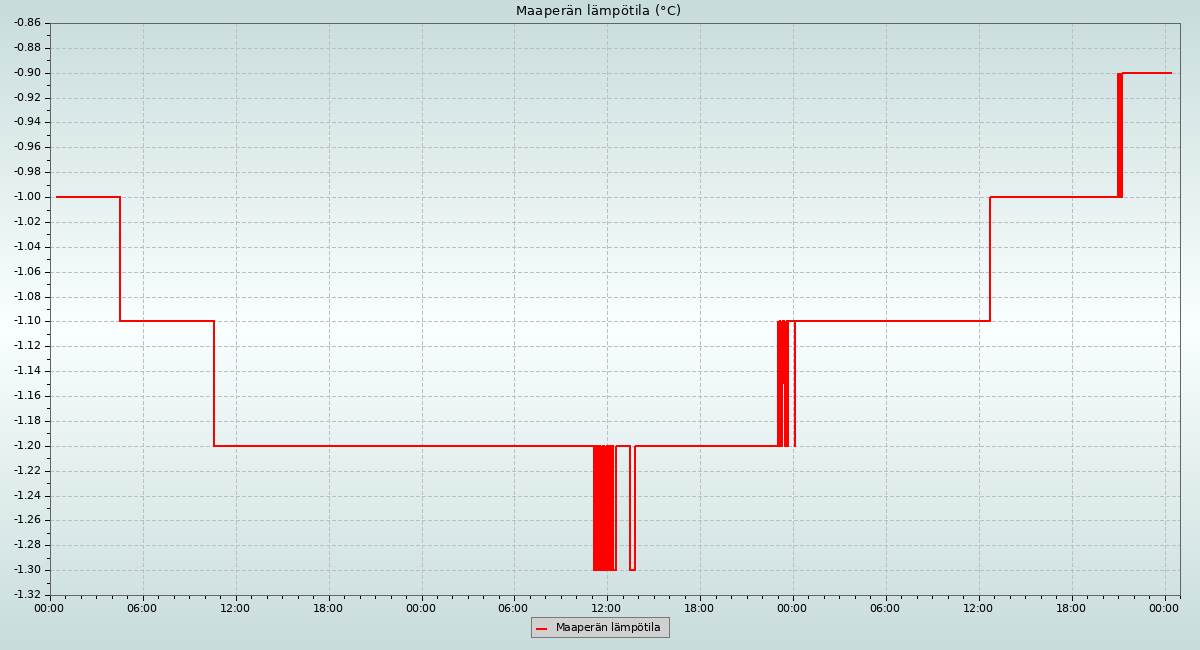This screenshot has width=1200, height=650.
Task: Click the -0.86 label at top of y-axis
Action: (27, 23)
